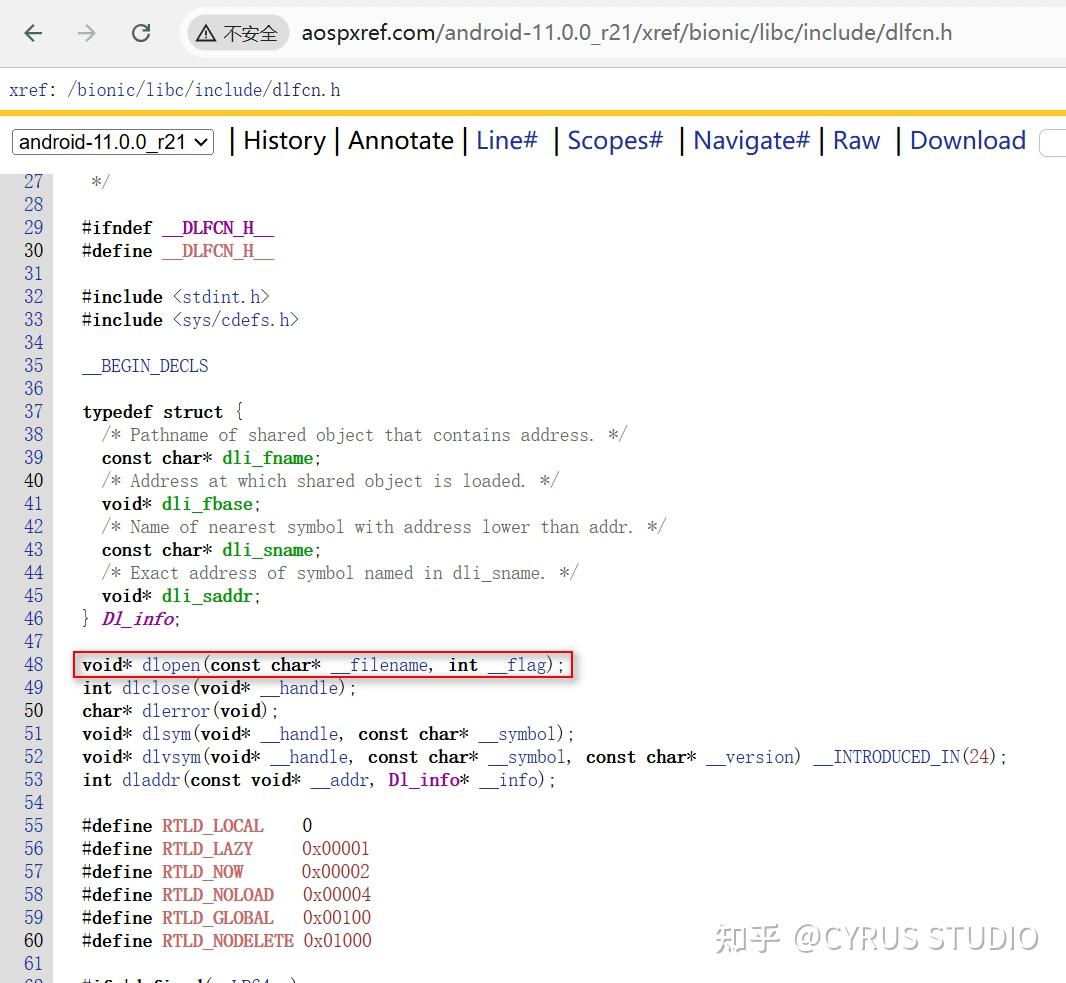Open the History view of dlfcn.h
1066x983 pixels.
284,141
